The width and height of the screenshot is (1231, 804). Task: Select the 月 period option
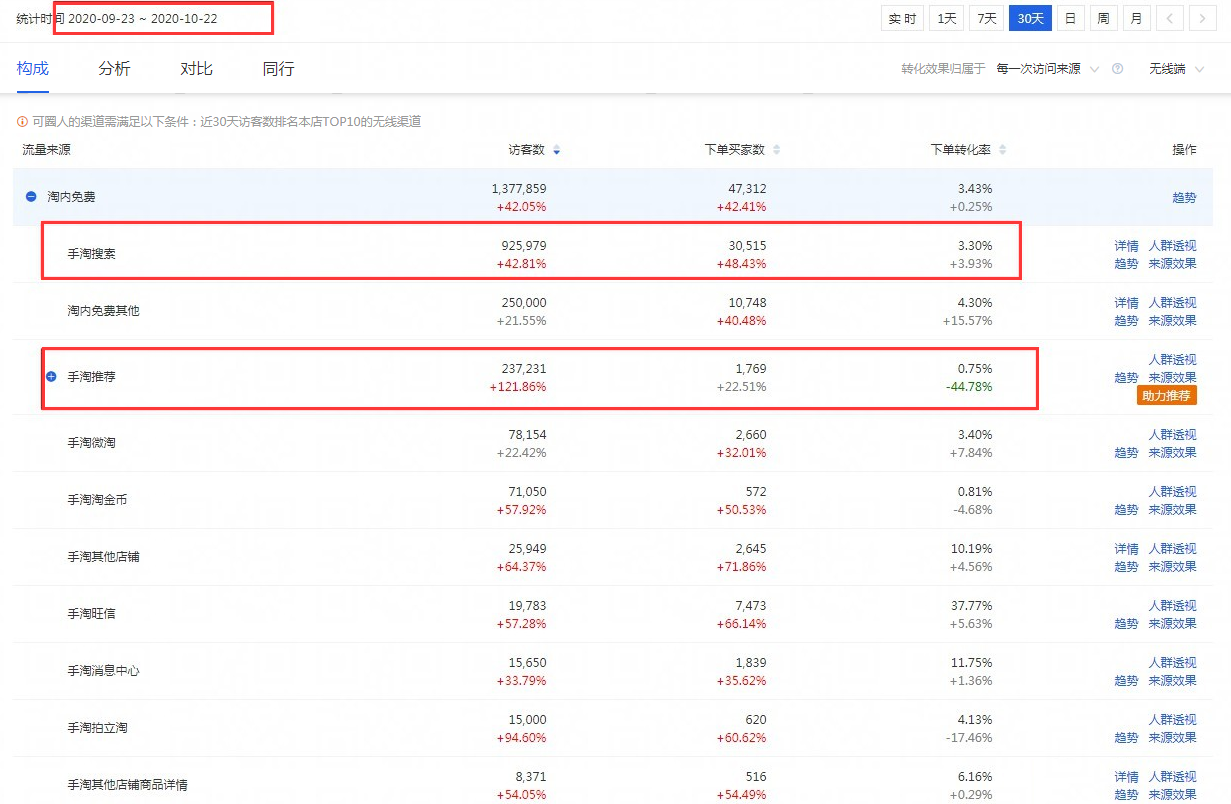coord(1135,18)
